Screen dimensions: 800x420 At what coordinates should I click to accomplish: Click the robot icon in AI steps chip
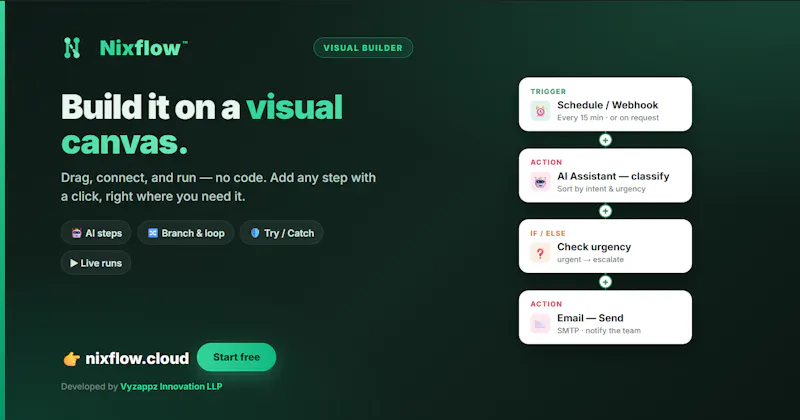(77, 233)
